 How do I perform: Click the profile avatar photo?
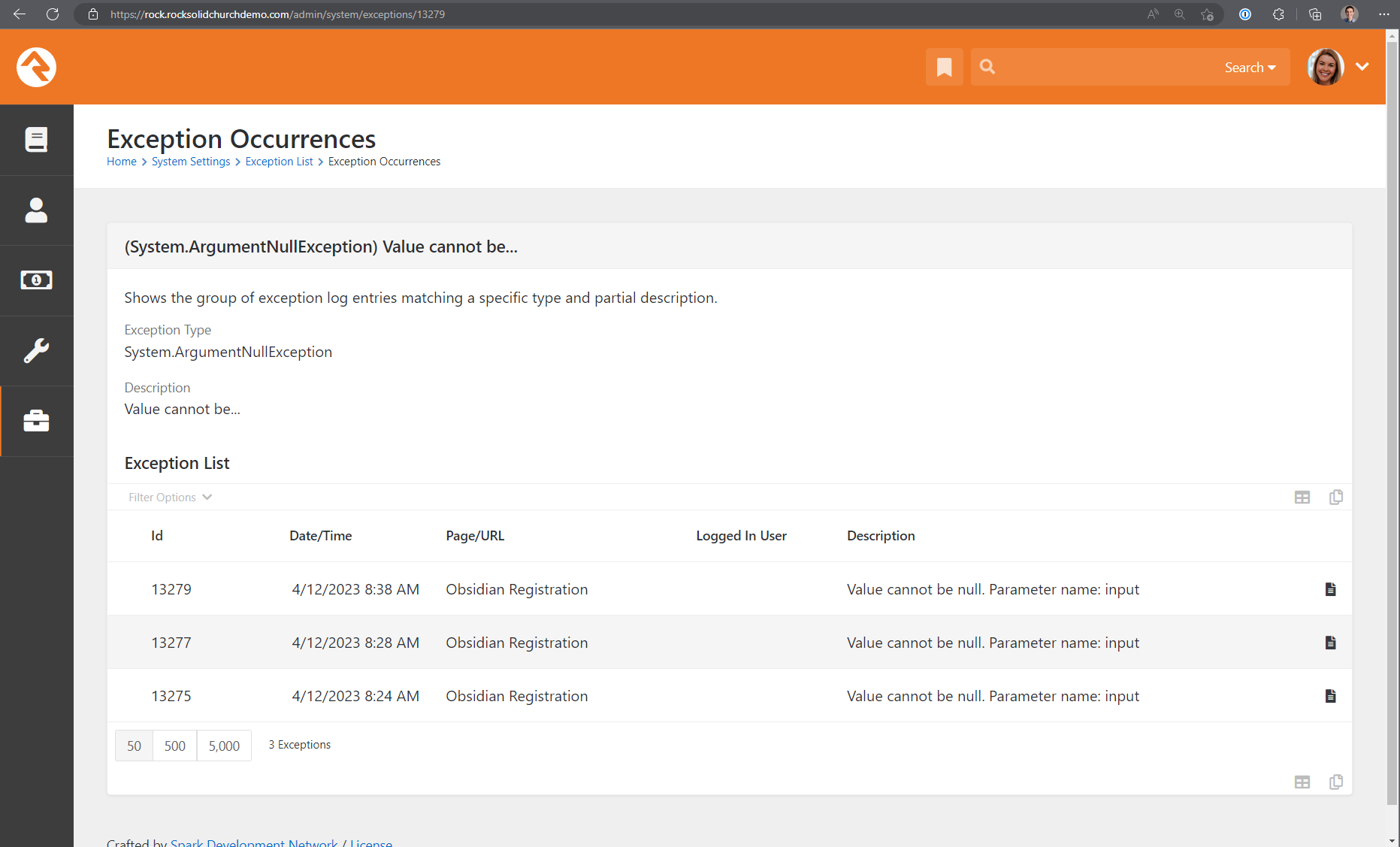tap(1325, 67)
